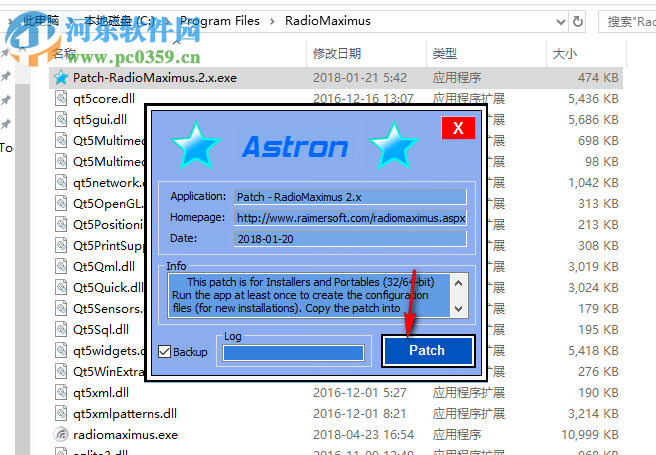Image resolution: width=656 pixels, height=455 pixels.
Task: Select the qt5widgets file icon
Action: (61, 350)
